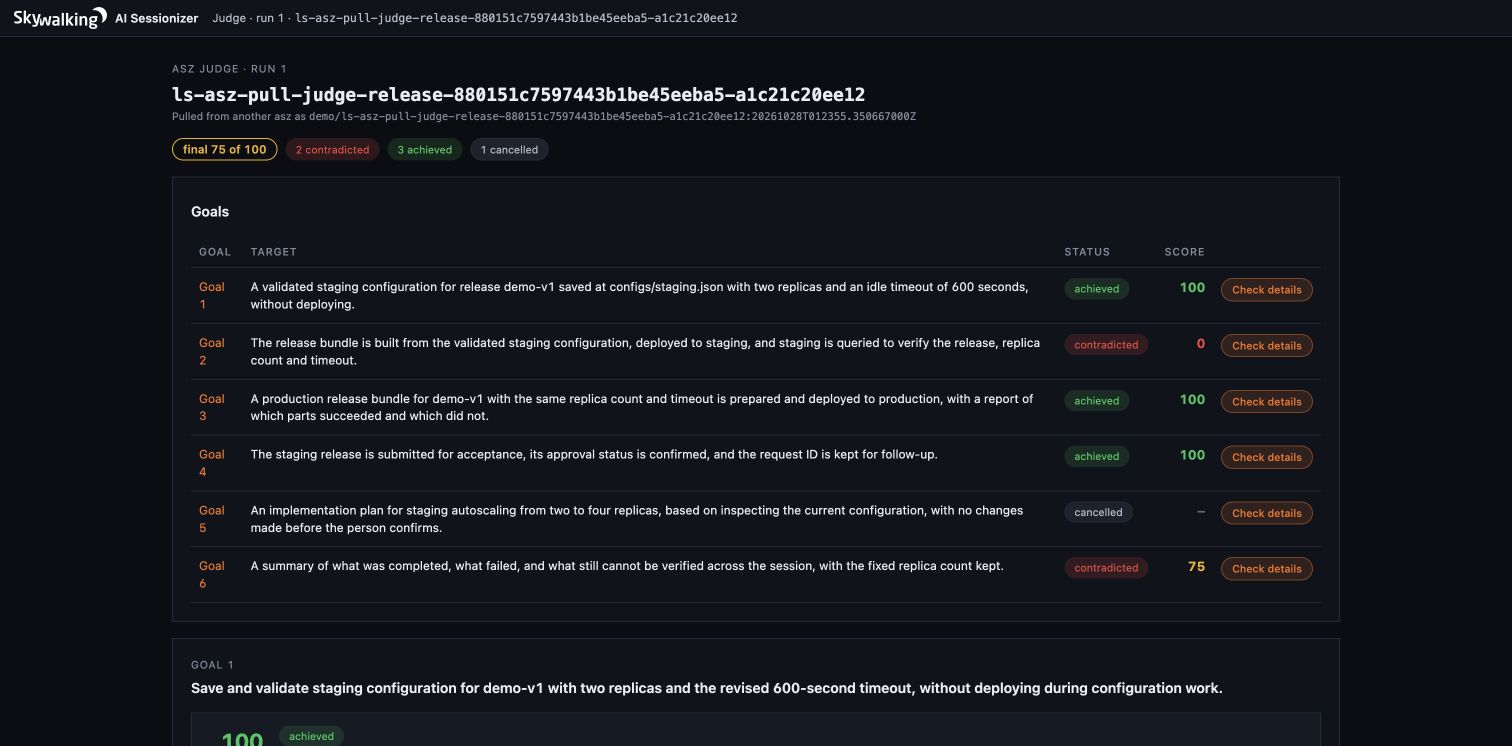
Task: Click the Status column header
Action: tap(1087, 252)
